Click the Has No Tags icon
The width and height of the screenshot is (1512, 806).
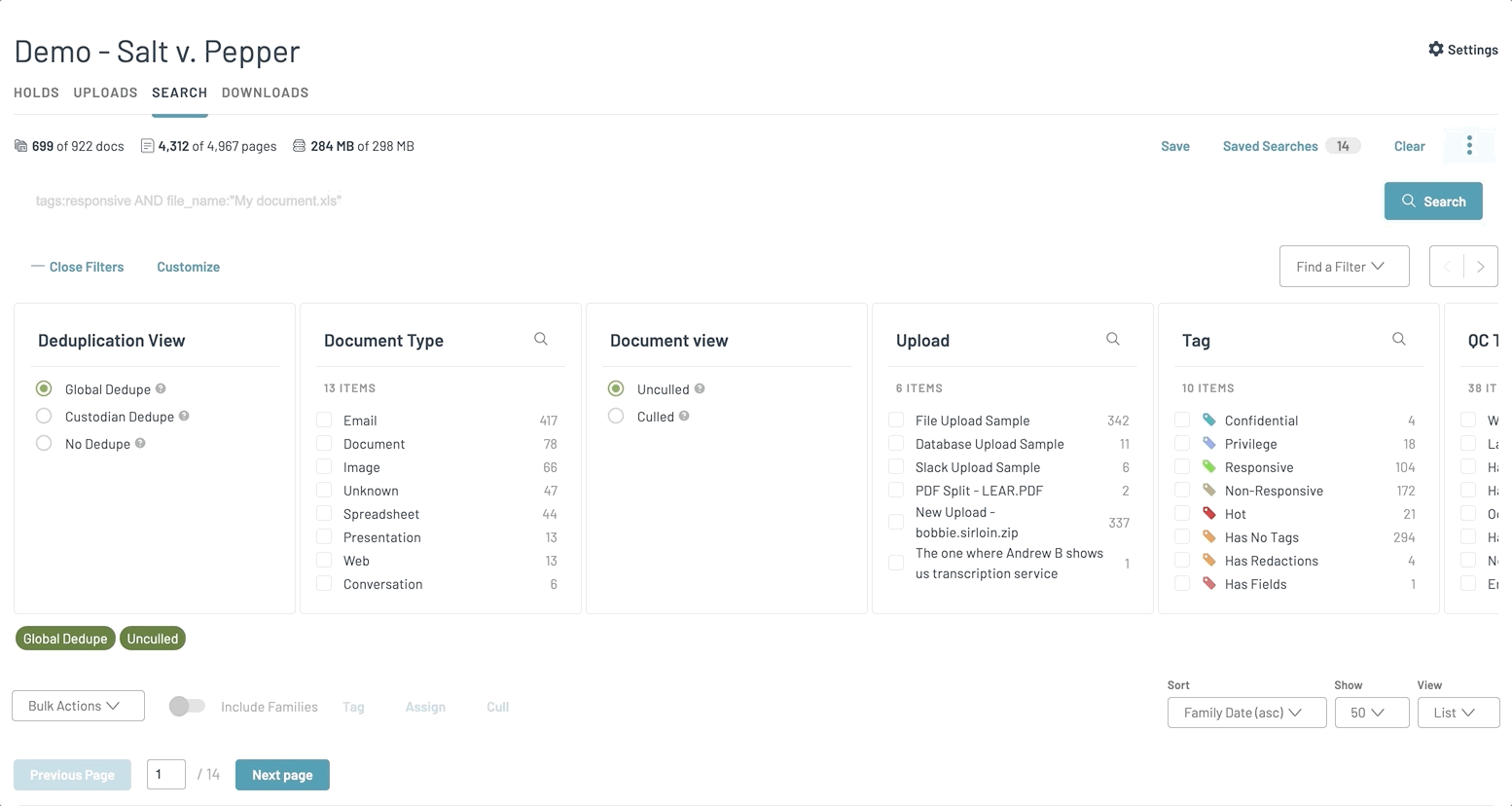1209,536
